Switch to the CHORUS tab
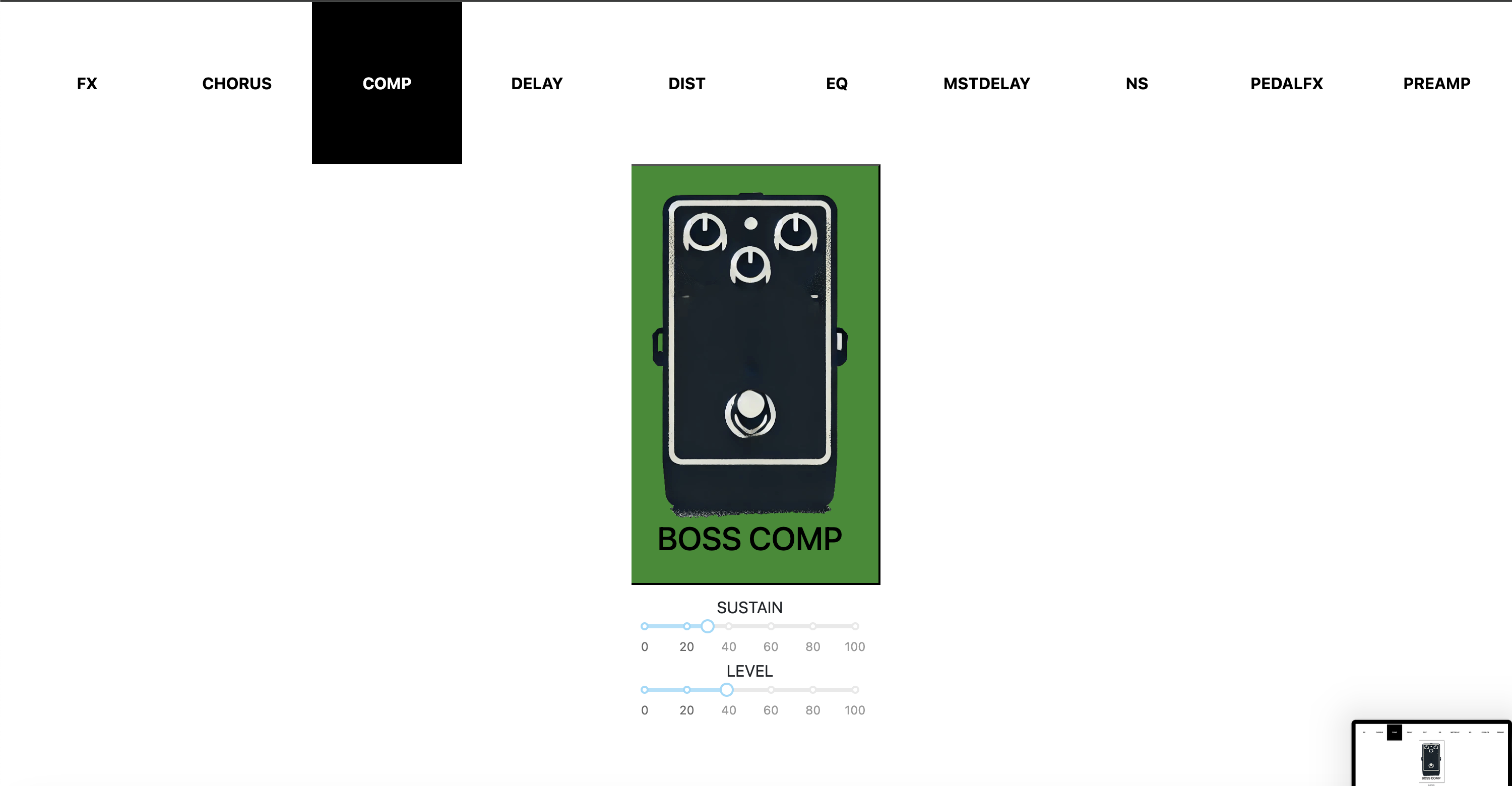This screenshot has height=786, width=1512. click(x=236, y=83)
